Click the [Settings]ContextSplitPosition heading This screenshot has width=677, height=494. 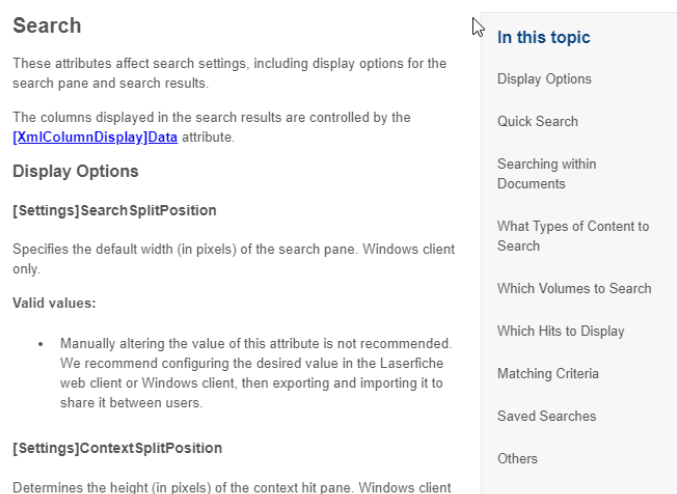point(117,448)
